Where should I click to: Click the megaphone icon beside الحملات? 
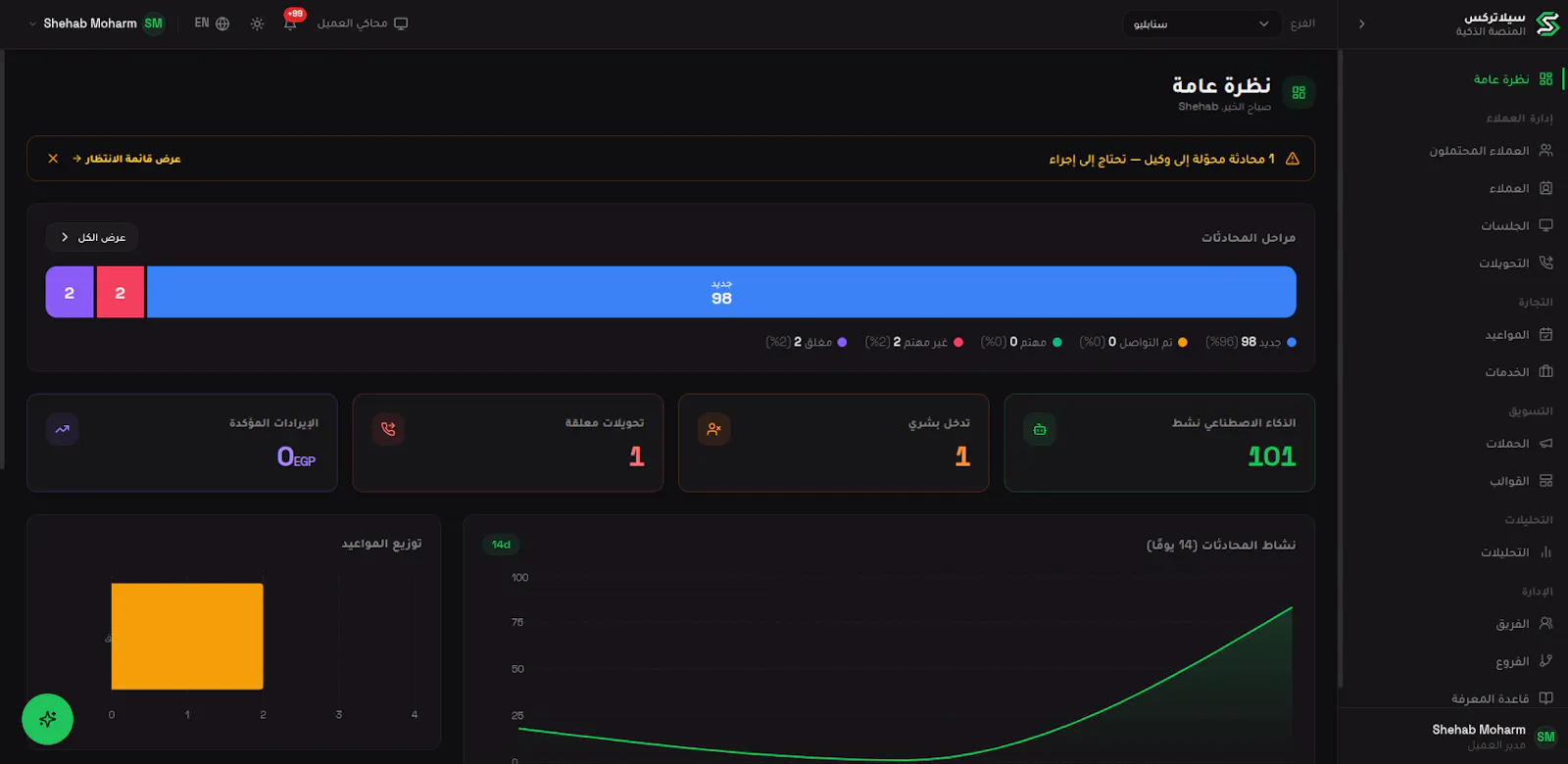tap(1545, 443)
